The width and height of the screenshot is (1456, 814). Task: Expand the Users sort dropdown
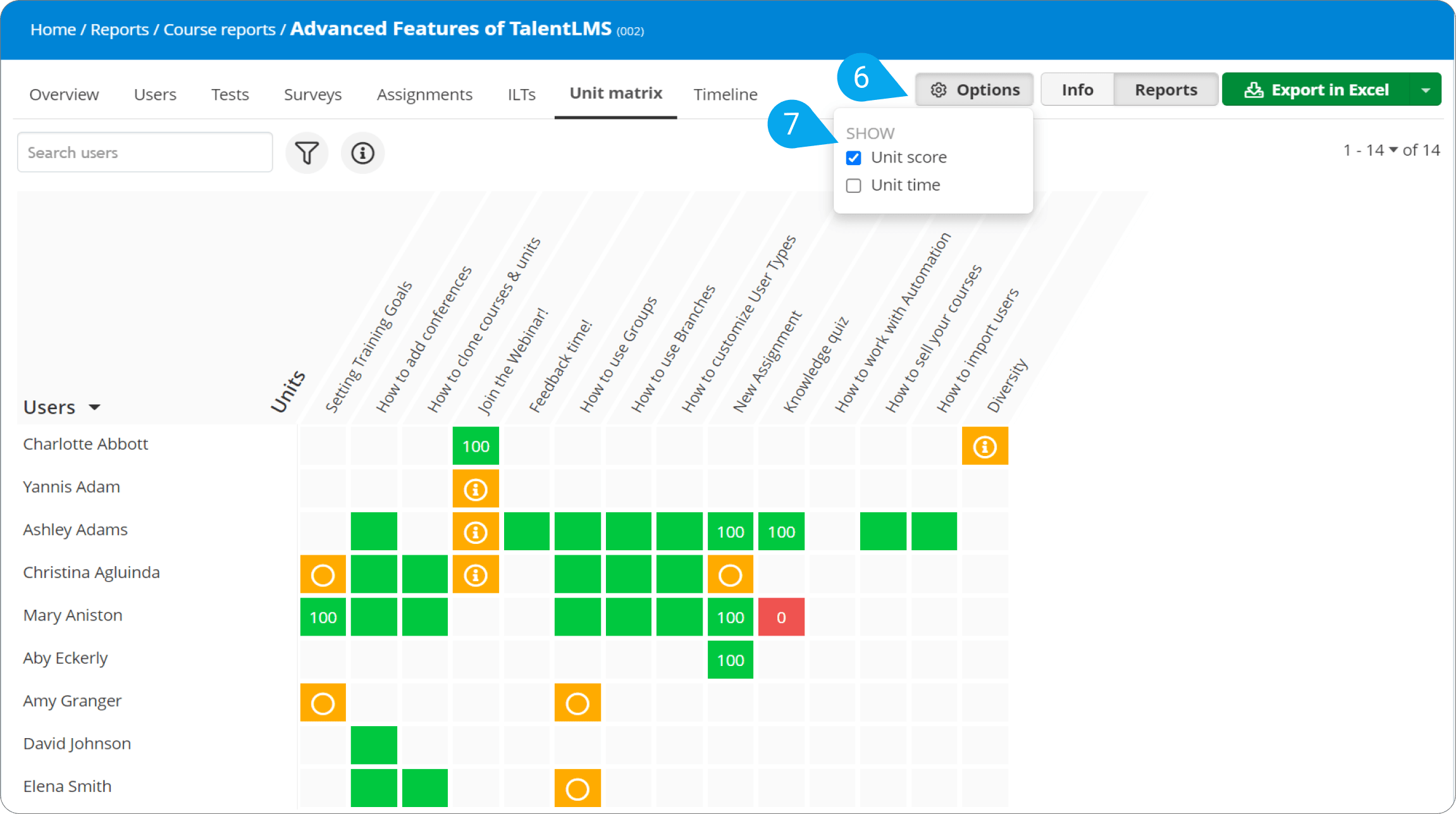pyautogui.click(x=94, y=407)
